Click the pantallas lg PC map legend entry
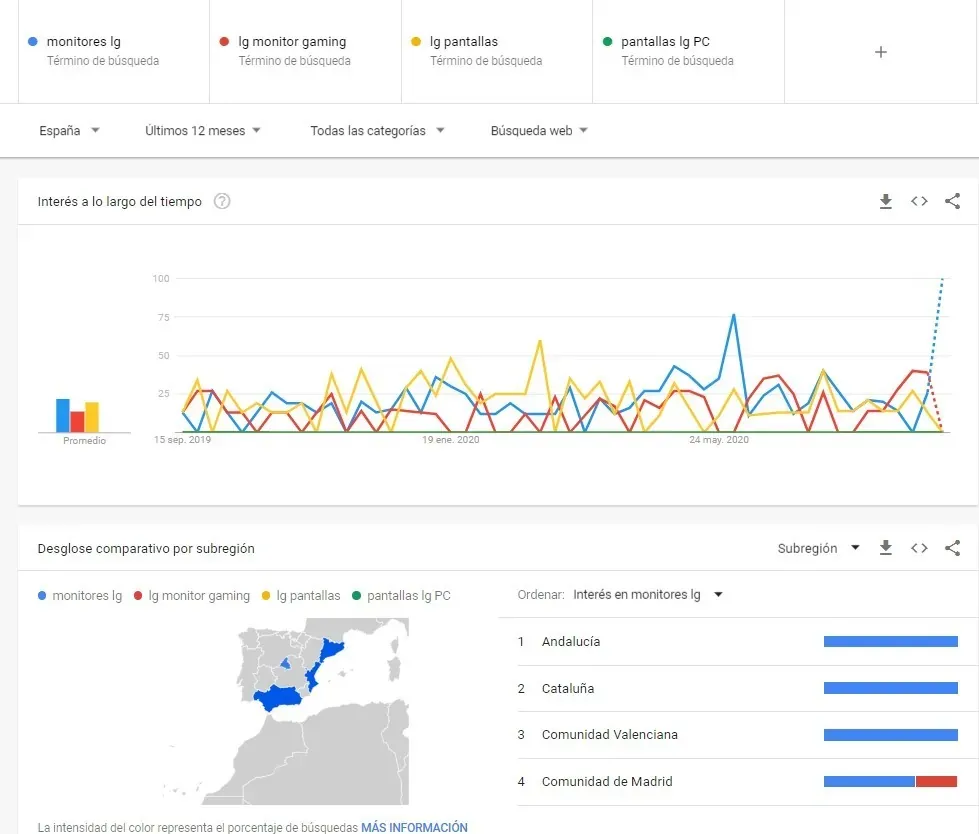The height and width of the screenshot is (834, 979). point(401,596)
